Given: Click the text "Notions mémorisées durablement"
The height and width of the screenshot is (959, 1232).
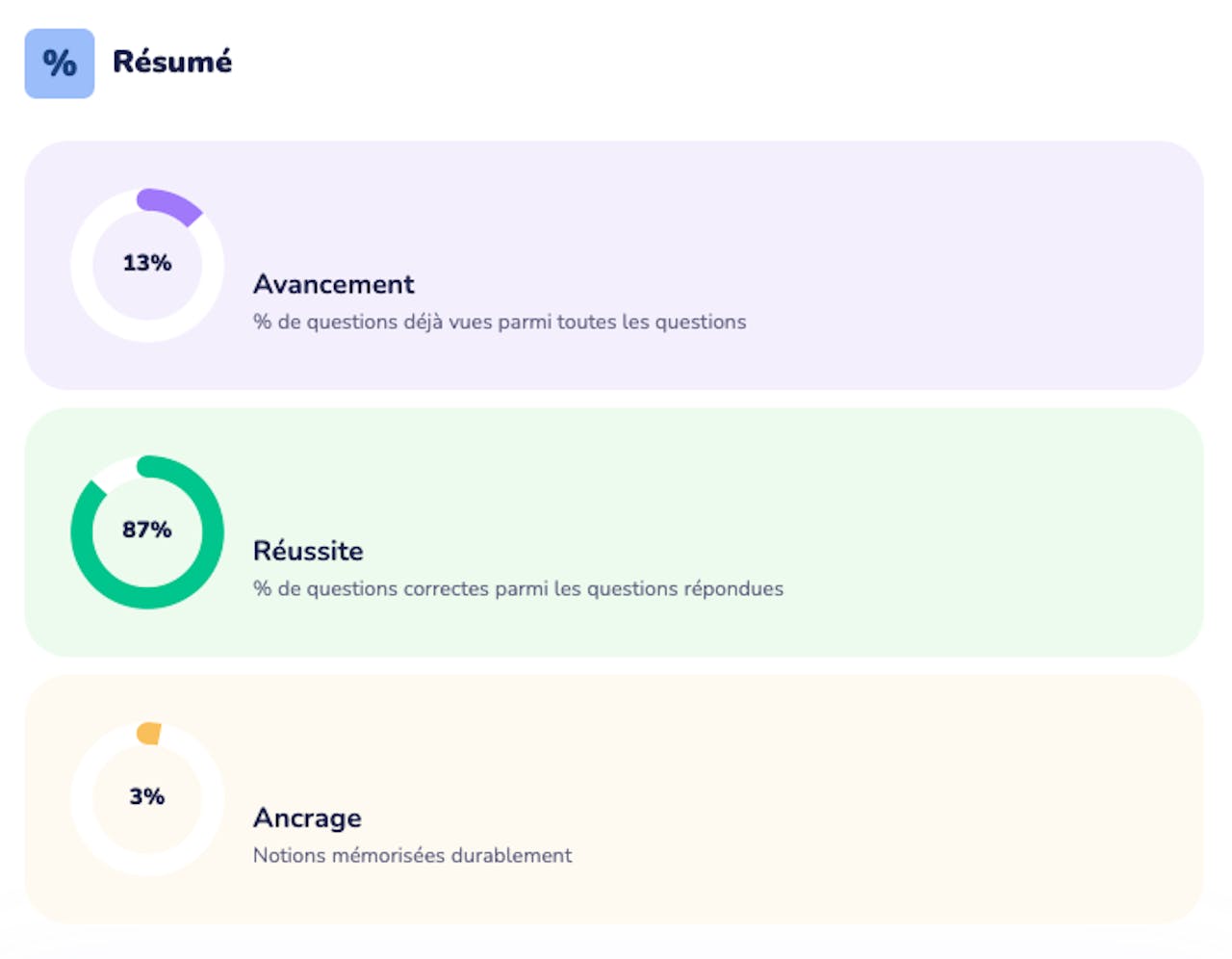Looking at the screenshot, I should click(412, 855).
